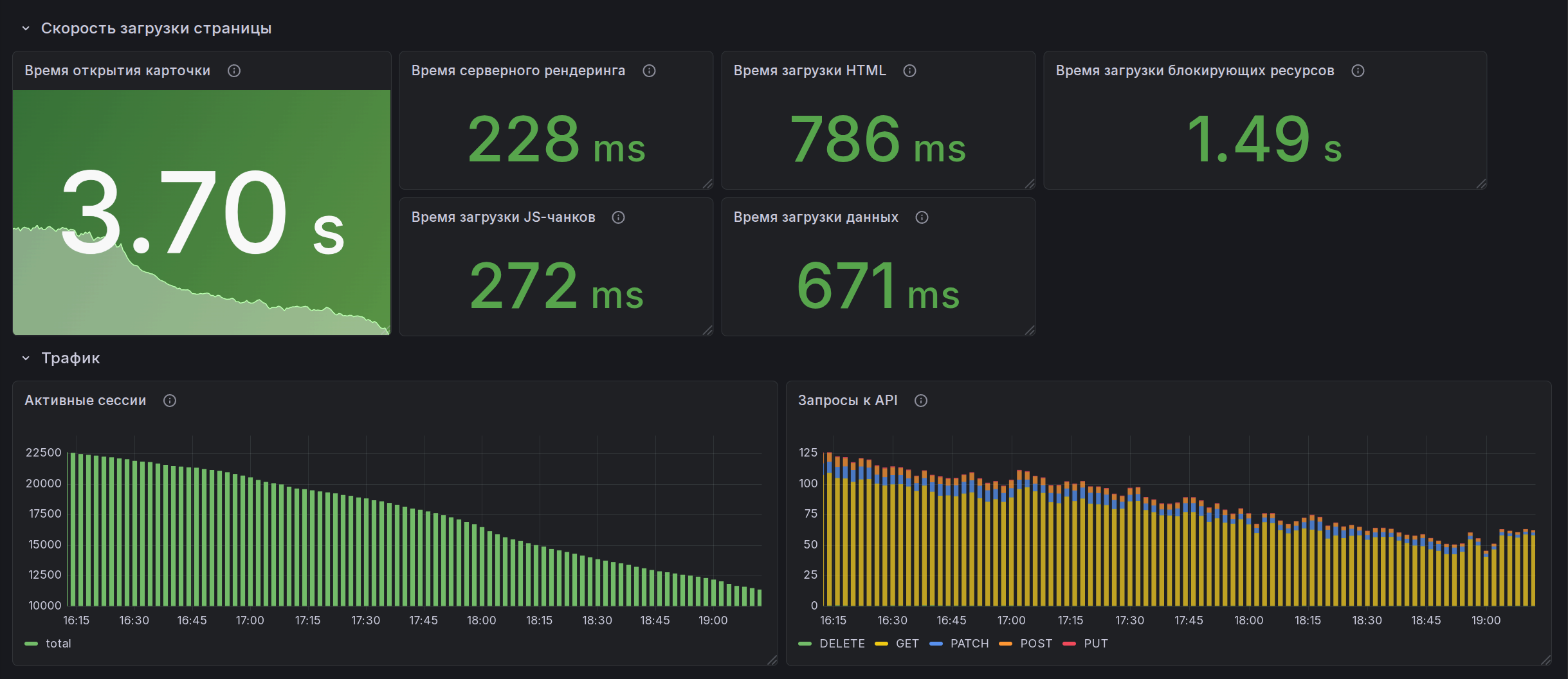Image resolution: width=1568 pixels, height=679 pixels.
Task: Open the Время серверного рендеринга title menu
Action: click(518, 71)
